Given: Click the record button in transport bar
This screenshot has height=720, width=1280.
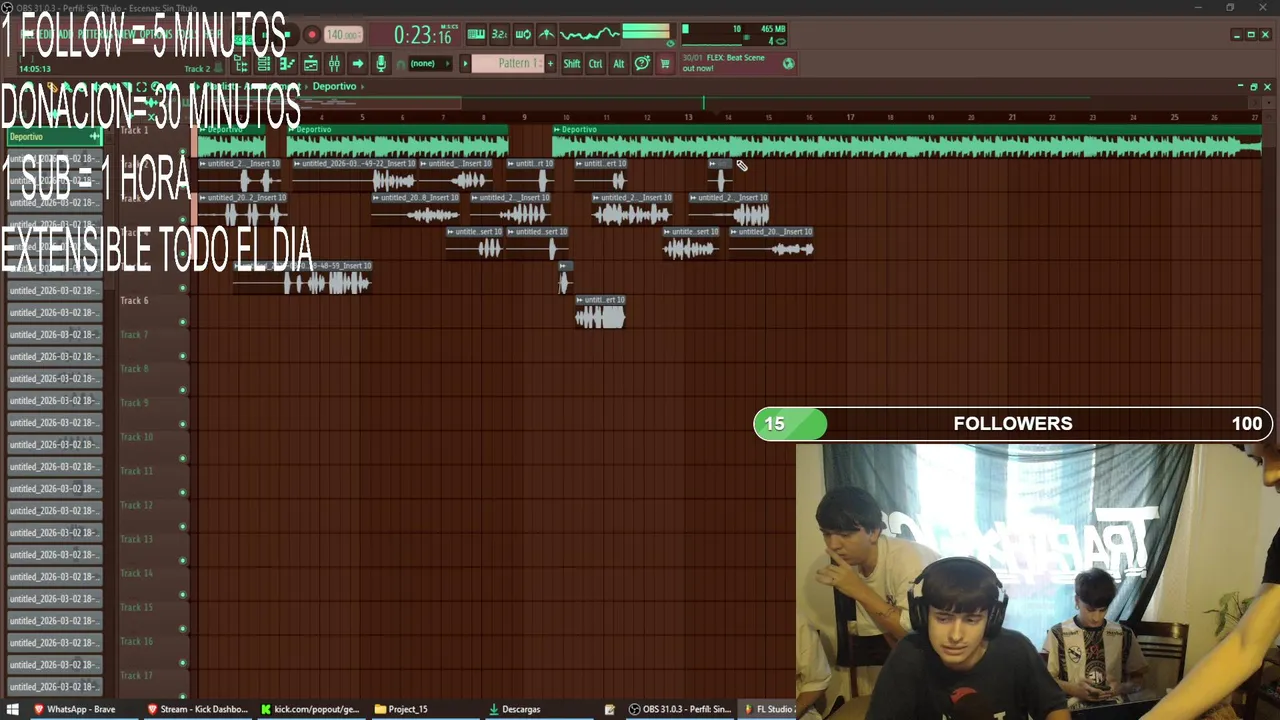Looking at the screenshot, I should (x=312, y=34).
